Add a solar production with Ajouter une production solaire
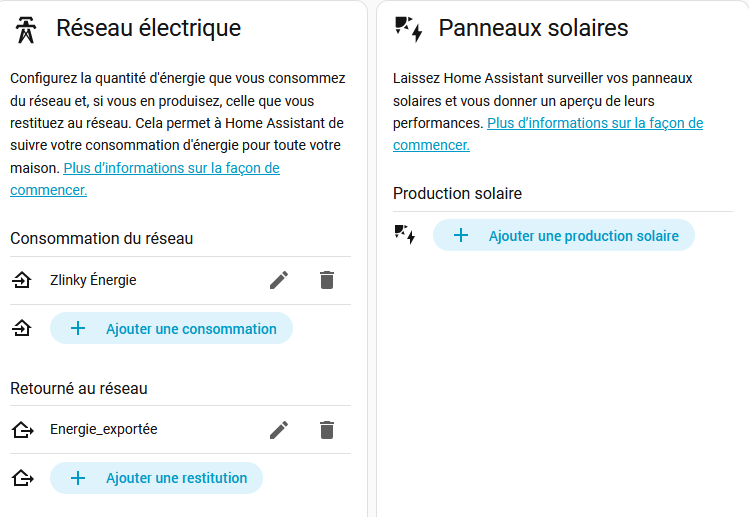 563,236
